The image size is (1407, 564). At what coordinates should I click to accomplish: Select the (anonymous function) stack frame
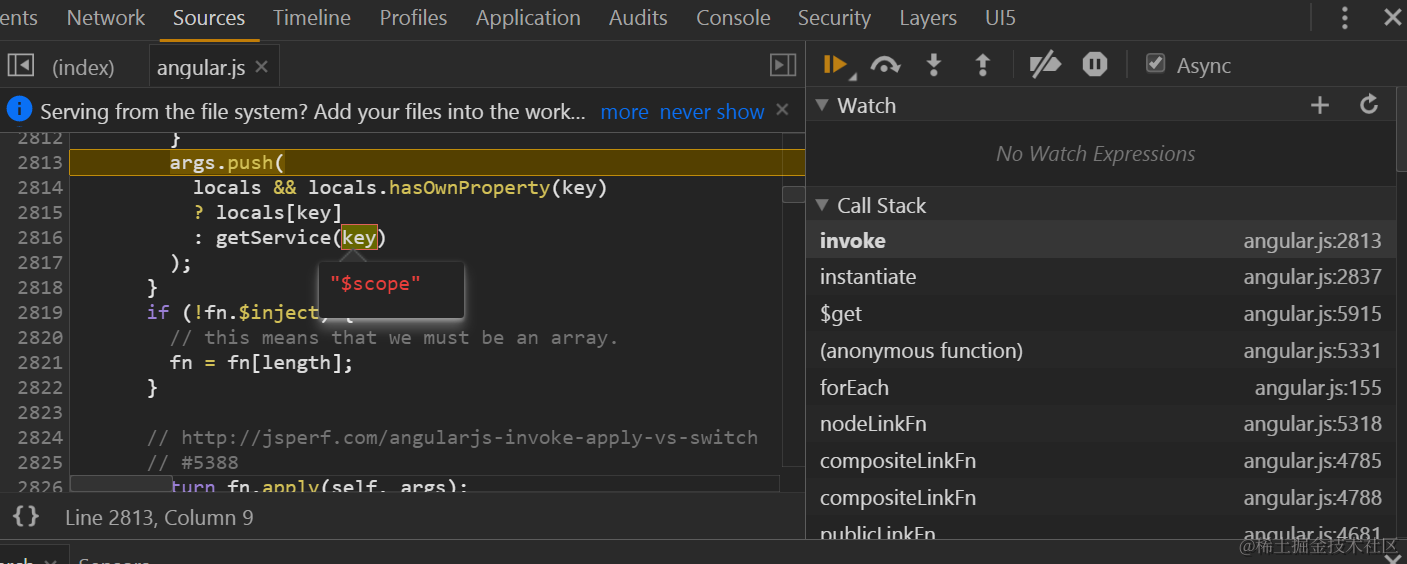point(1100,351)
